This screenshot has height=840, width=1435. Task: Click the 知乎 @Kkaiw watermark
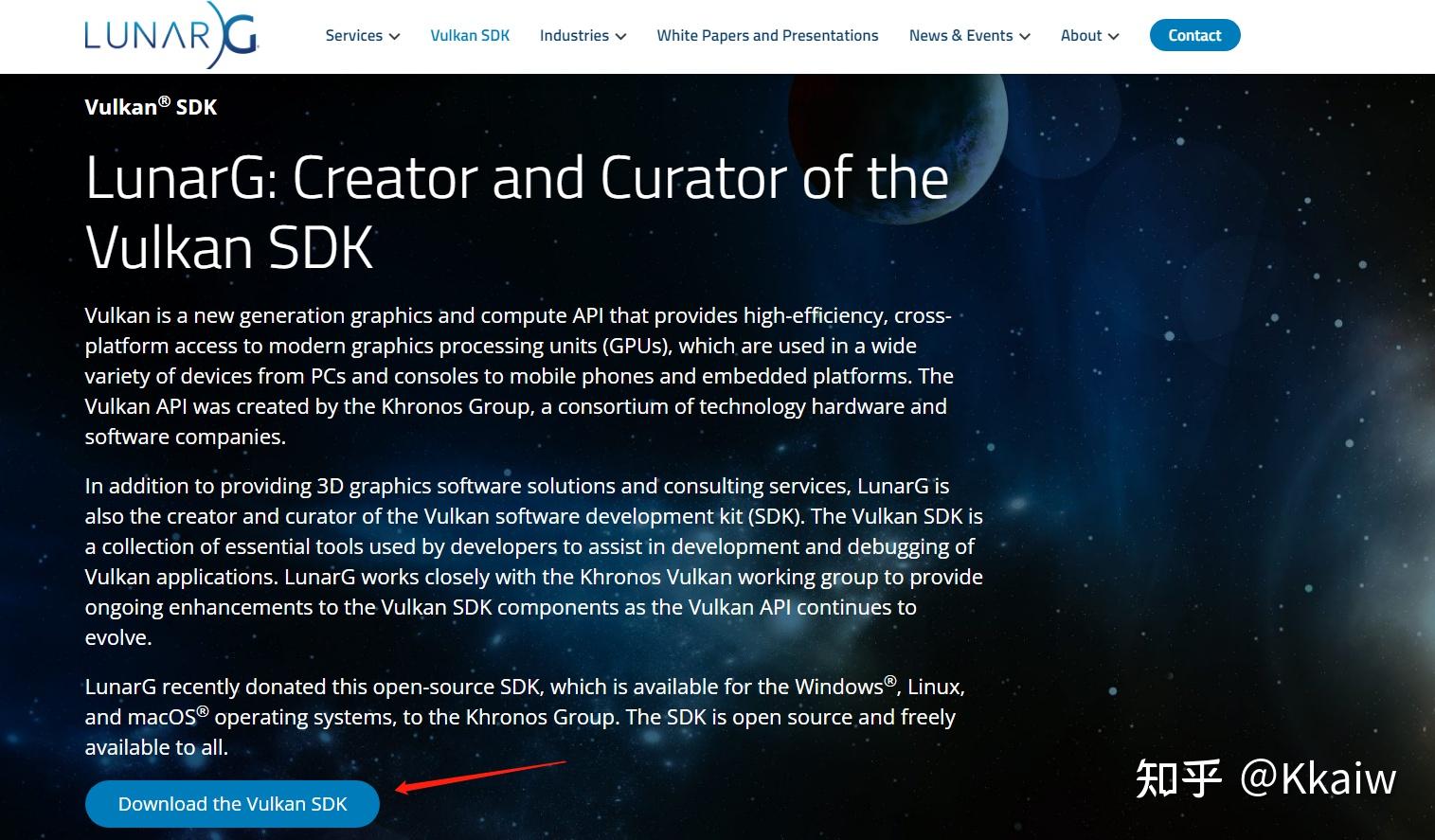(x=1265, y=778)
